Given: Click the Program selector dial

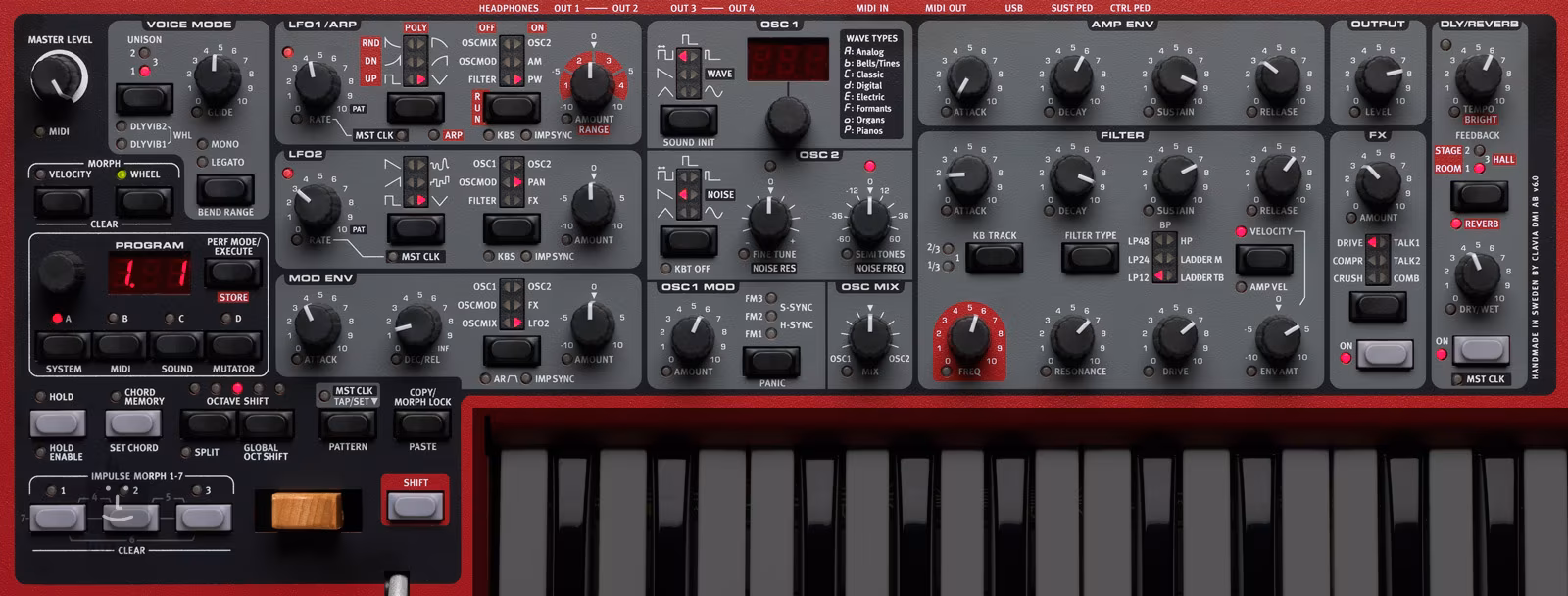Looking at the screenshot, I should (x=61, y=274).
